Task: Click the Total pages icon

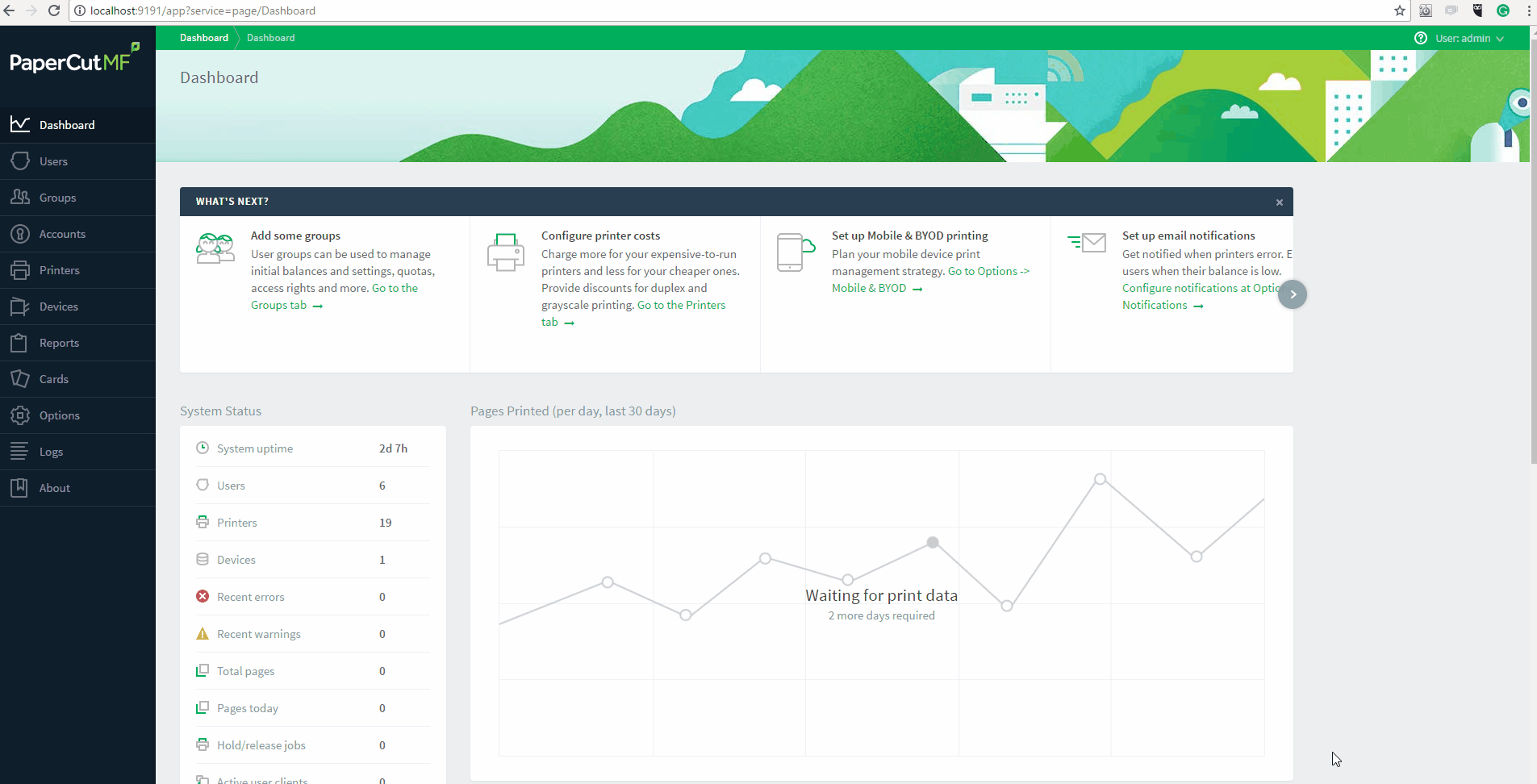Action: [203, 670]
